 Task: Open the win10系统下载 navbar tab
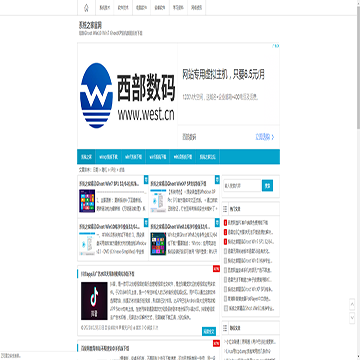(183, 157)
